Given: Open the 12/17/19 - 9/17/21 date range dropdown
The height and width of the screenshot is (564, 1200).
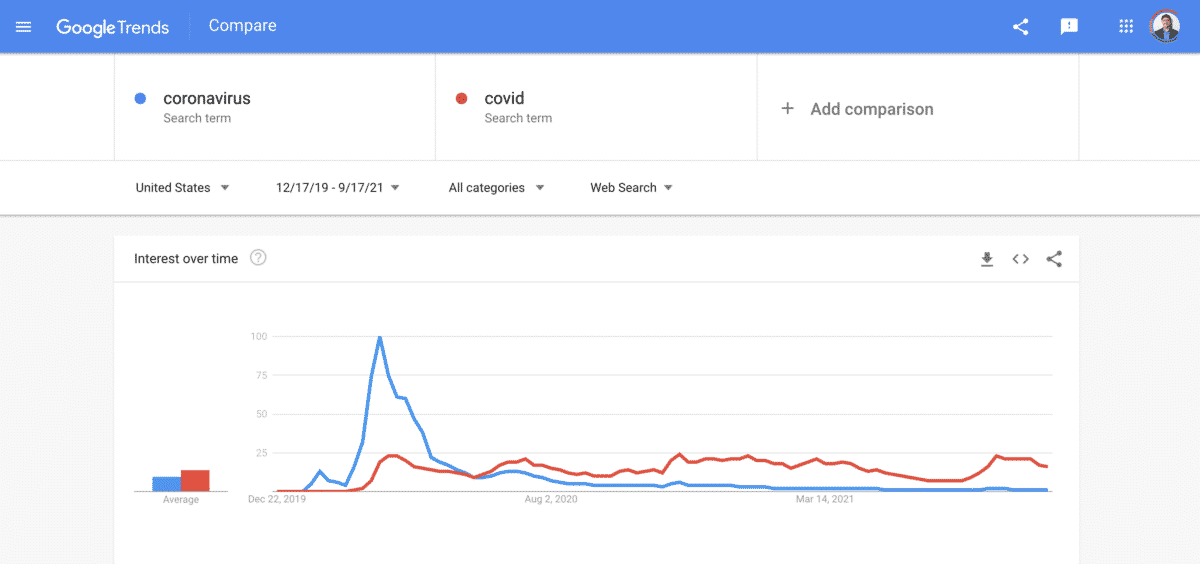Looking at the screenshot, I should pyautogui.click(x=338, y=188).
